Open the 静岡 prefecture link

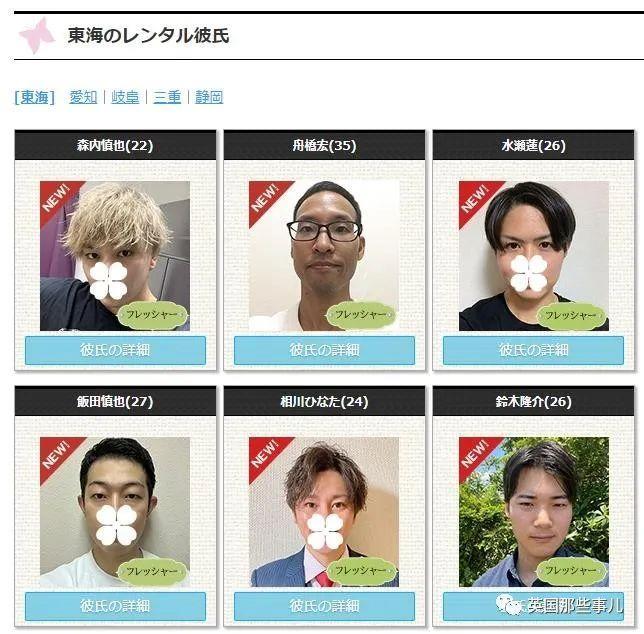209,97
